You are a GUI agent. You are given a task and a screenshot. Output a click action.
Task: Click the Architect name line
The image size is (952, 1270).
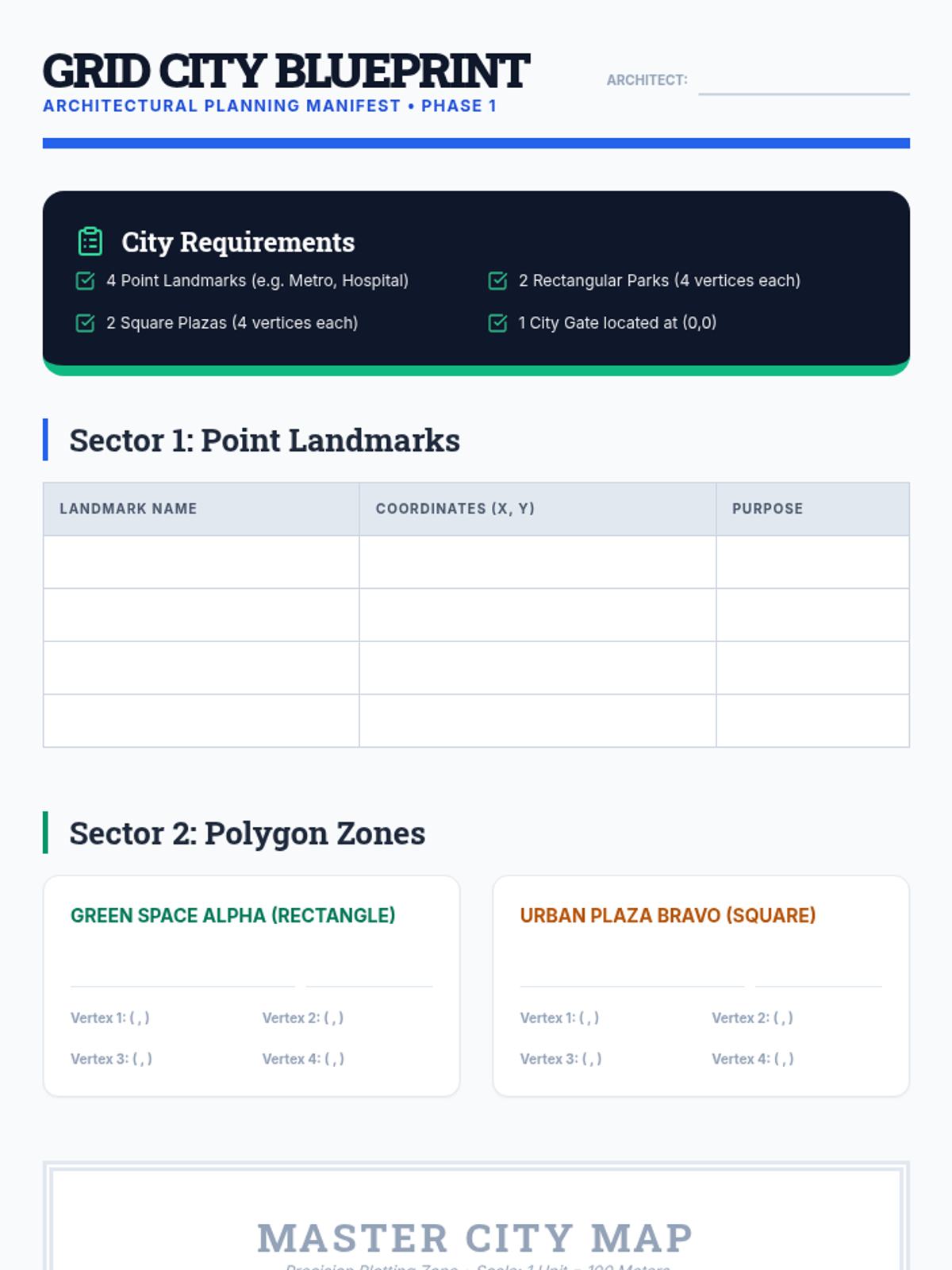pos(803,82)
